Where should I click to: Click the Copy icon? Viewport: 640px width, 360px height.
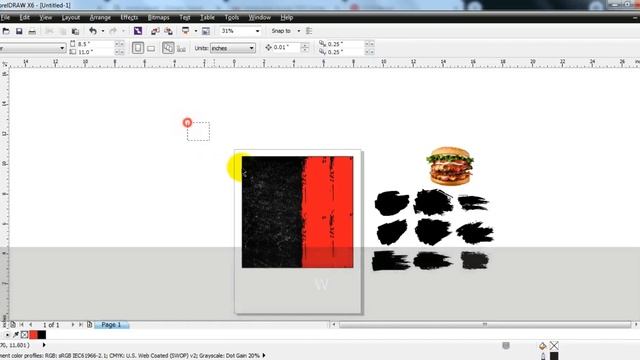[x=62, y=31]
